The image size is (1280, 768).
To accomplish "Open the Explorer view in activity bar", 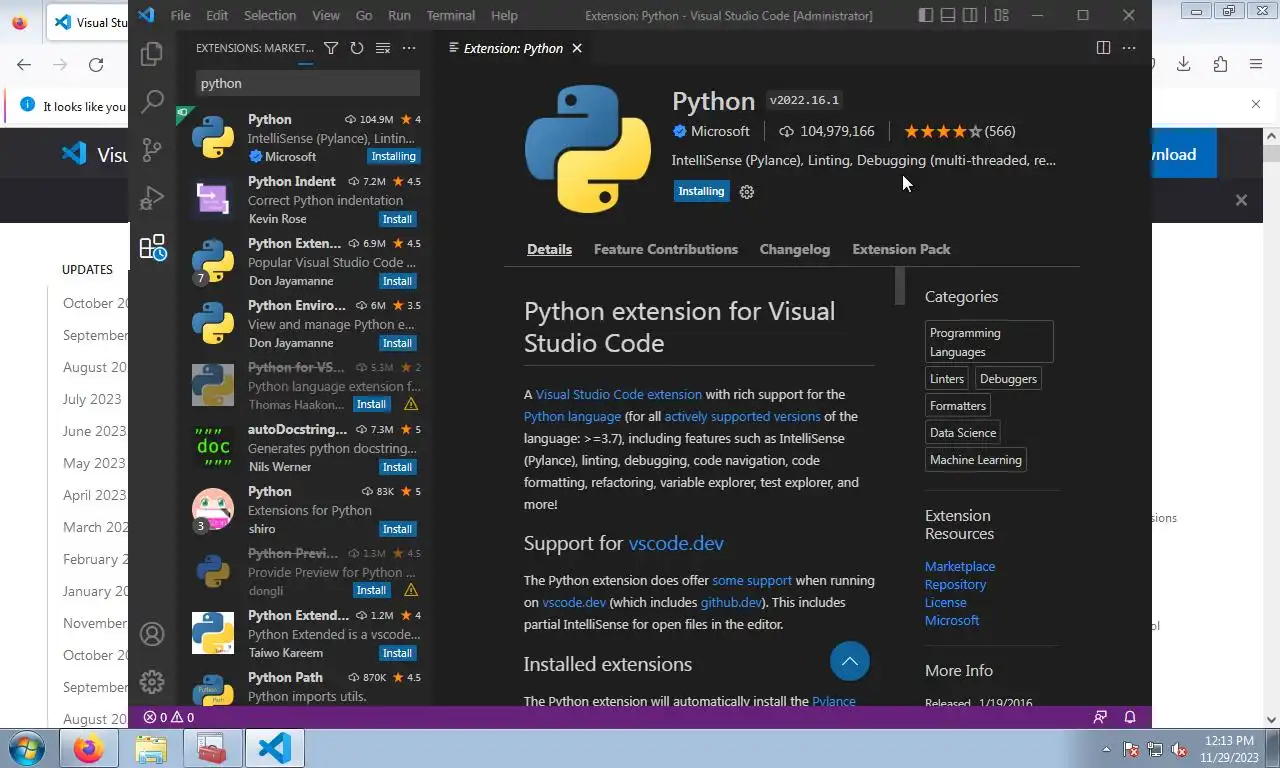I will coord(152,54).
